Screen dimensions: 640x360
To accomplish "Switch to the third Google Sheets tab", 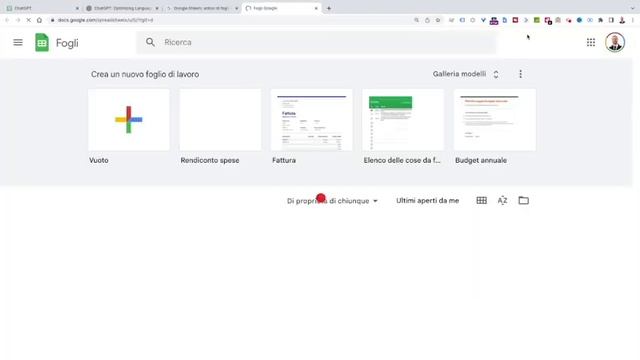I will [201, 8].
